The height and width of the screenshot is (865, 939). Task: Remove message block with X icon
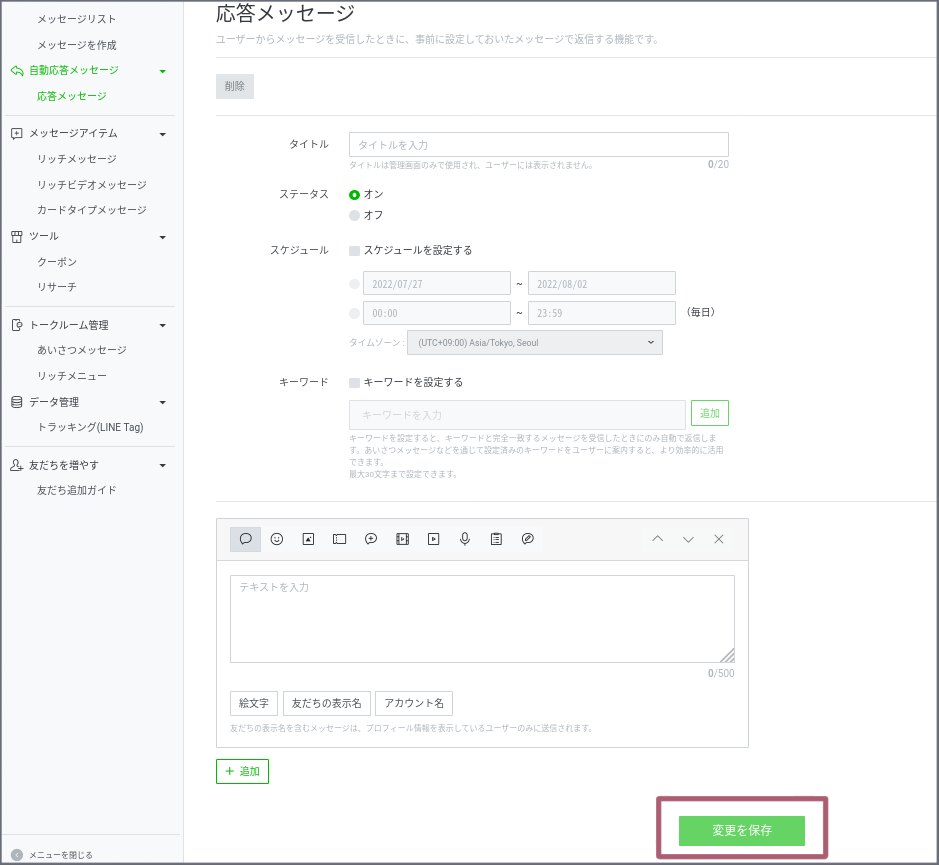coord(719,539)
